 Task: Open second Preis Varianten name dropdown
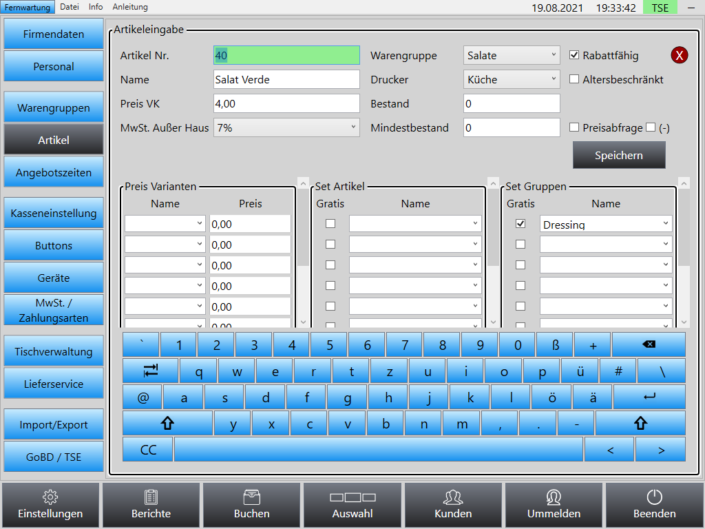tap(165, 244)
